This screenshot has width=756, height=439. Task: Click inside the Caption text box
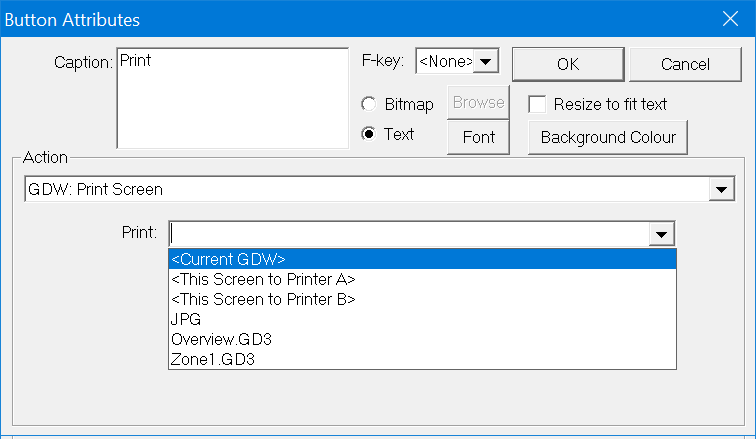[232, 98]
